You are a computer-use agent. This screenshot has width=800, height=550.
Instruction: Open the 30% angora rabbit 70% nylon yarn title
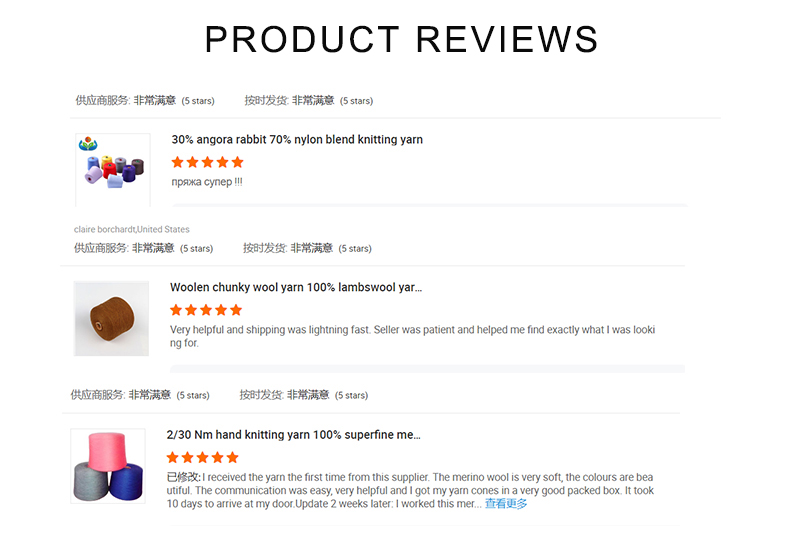(x=297, y=140)
